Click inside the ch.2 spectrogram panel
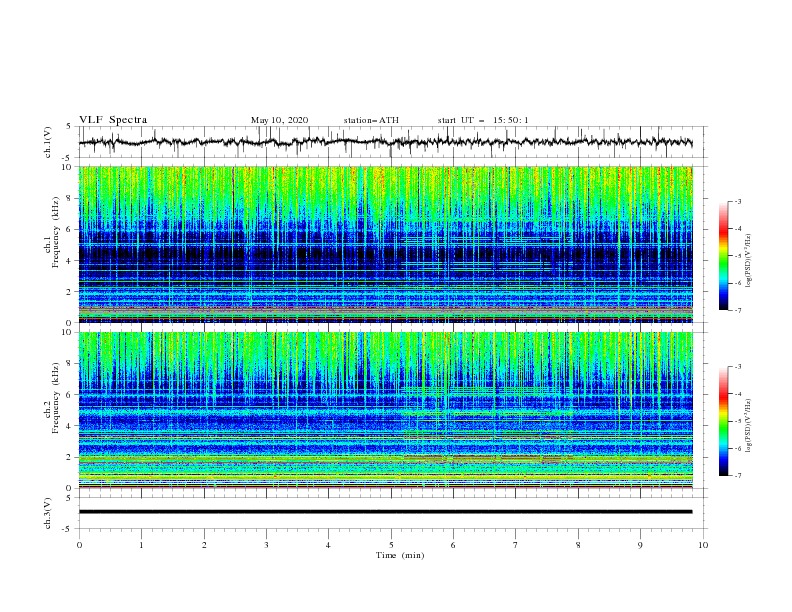This screenshot has height=612, width=792. 385,410
